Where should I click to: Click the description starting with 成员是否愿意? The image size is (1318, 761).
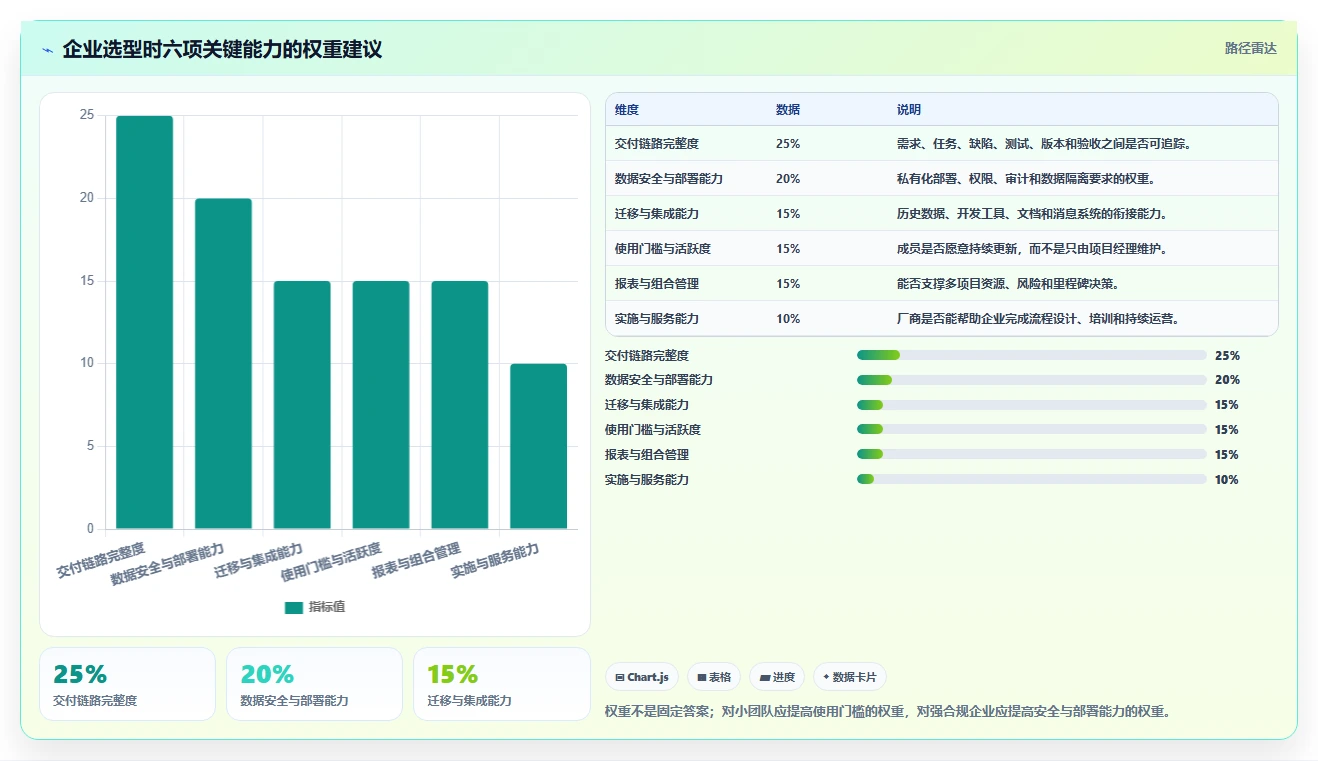(x=1032, y=249)
